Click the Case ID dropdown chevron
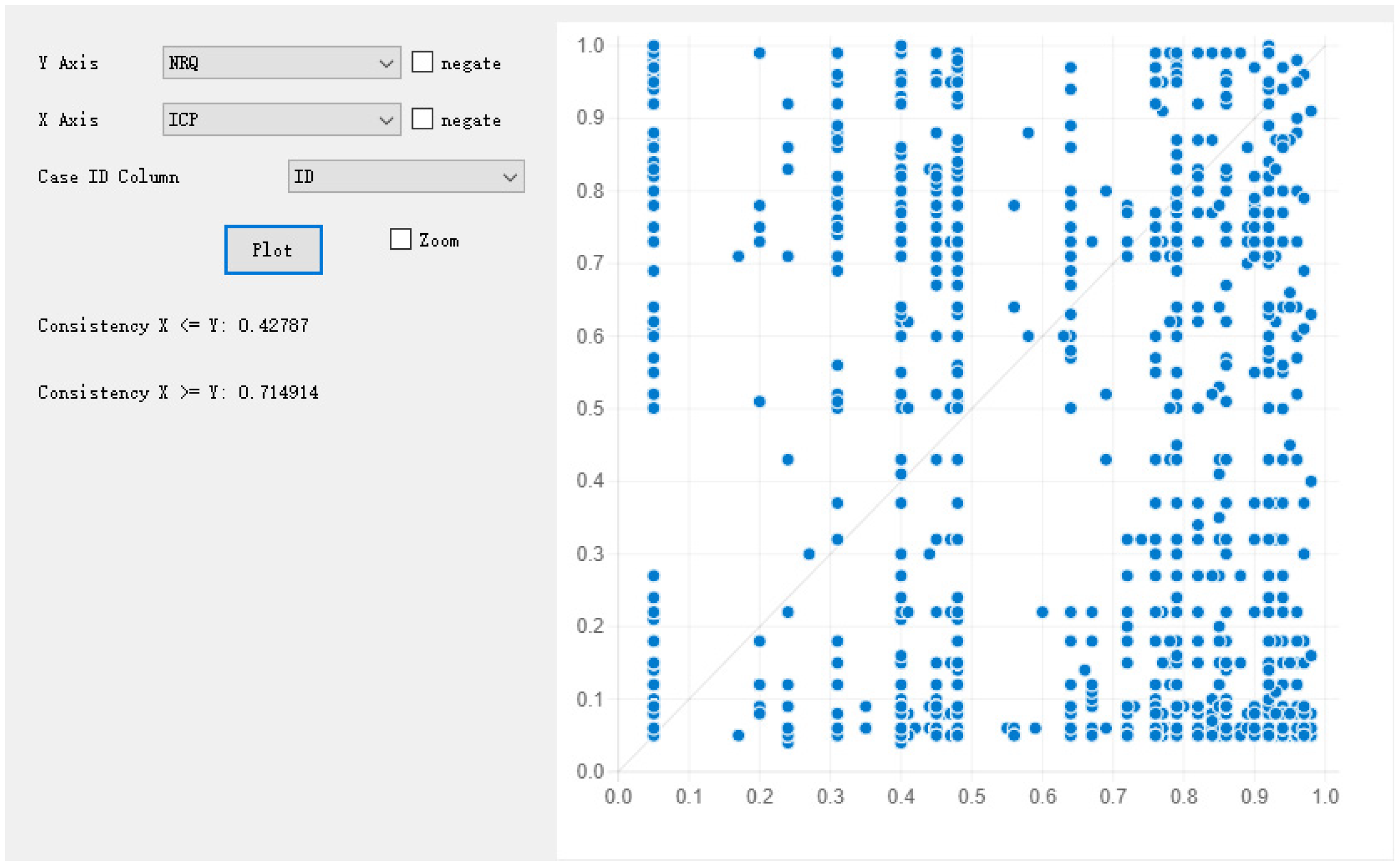 pos(510,177)
